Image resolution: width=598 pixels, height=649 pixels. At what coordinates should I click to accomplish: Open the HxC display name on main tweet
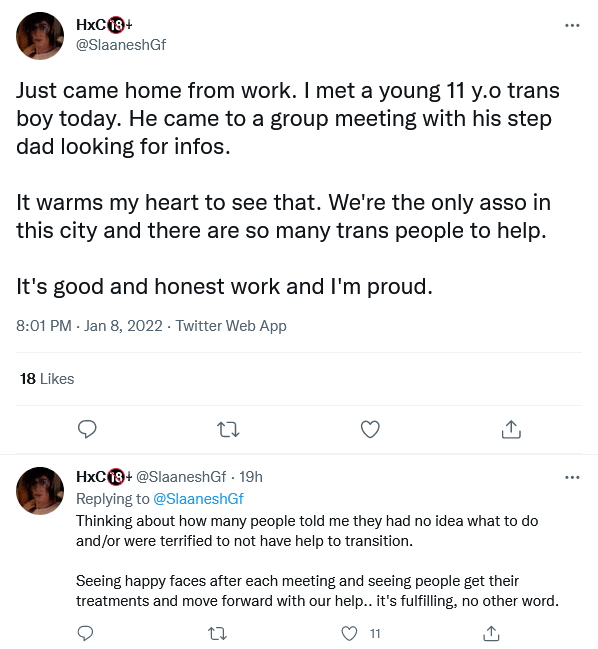(104, 25)
